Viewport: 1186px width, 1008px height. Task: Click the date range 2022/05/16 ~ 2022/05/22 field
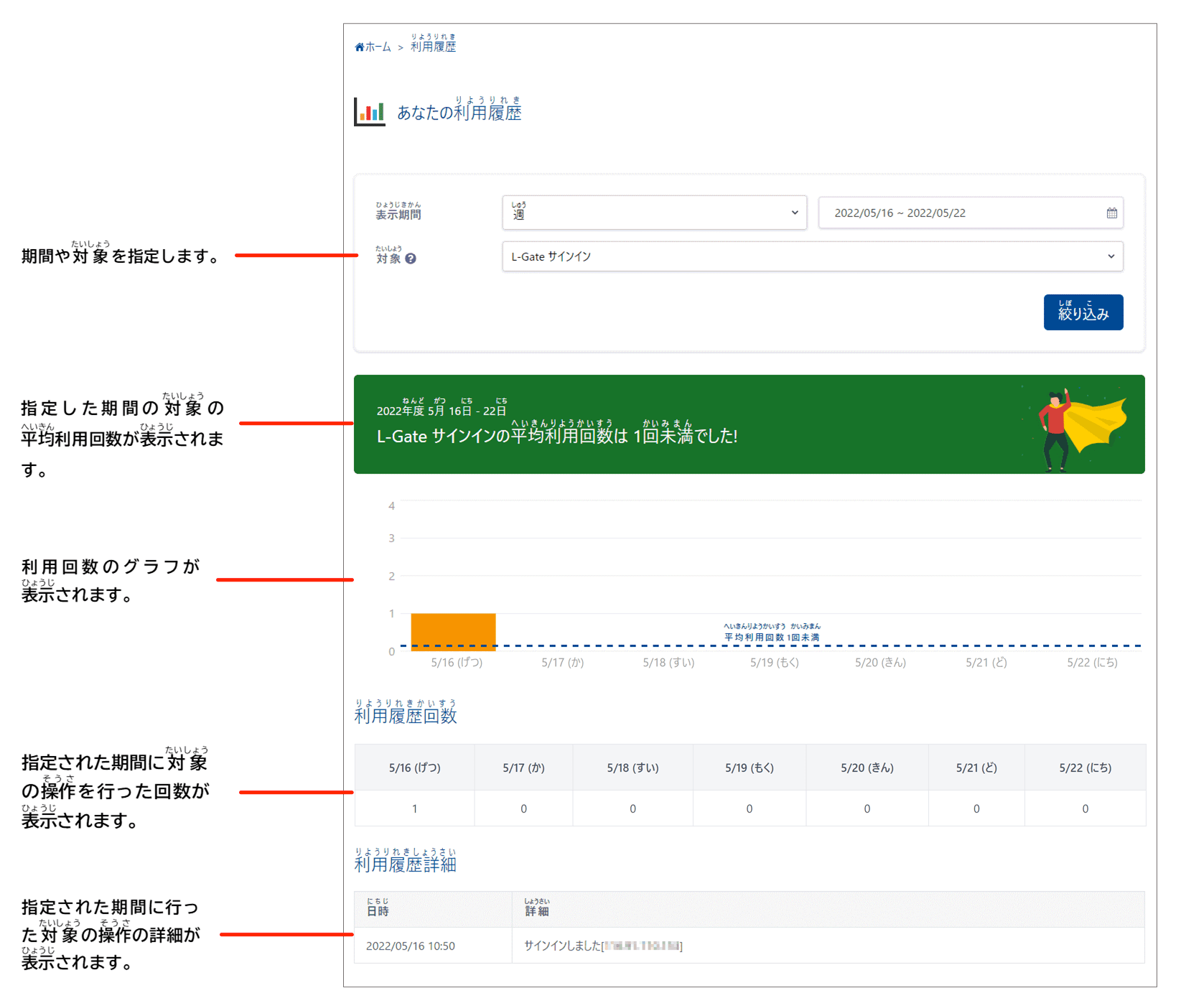[x=971, y=213]
